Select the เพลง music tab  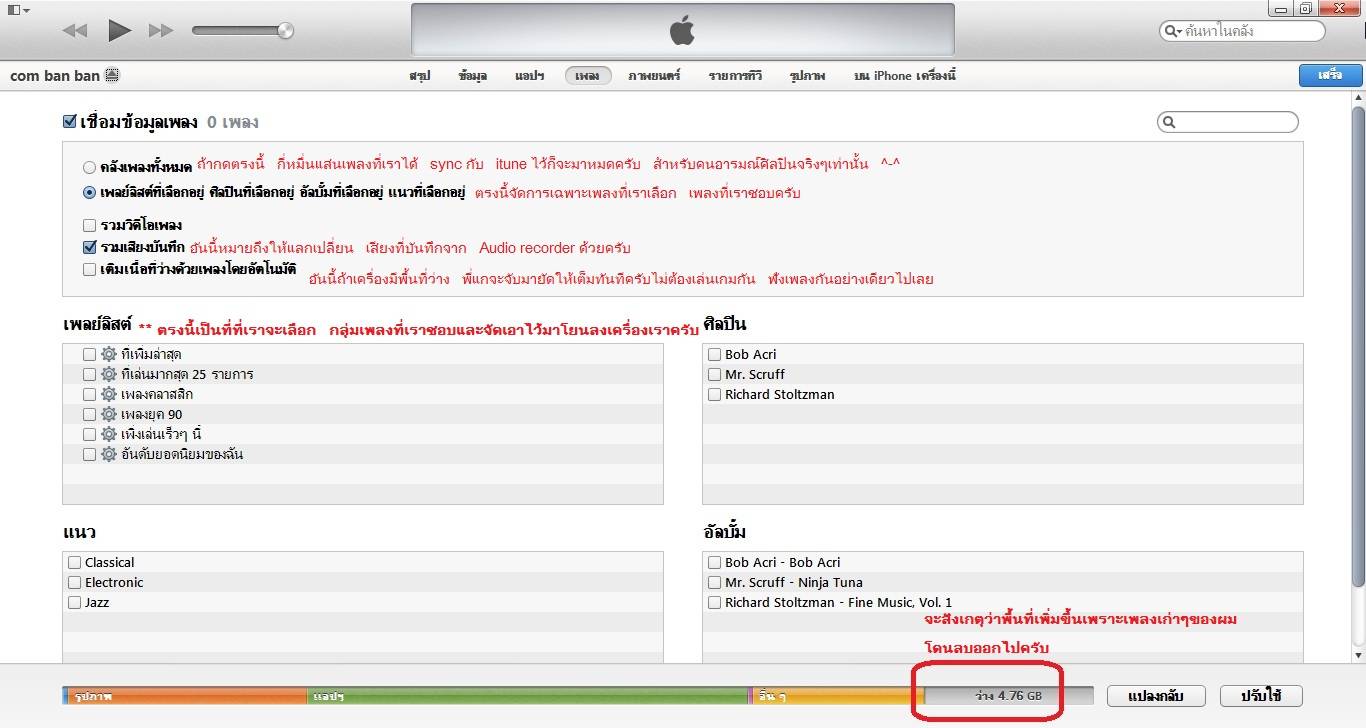pyautogui.click(x=588, y=75)
